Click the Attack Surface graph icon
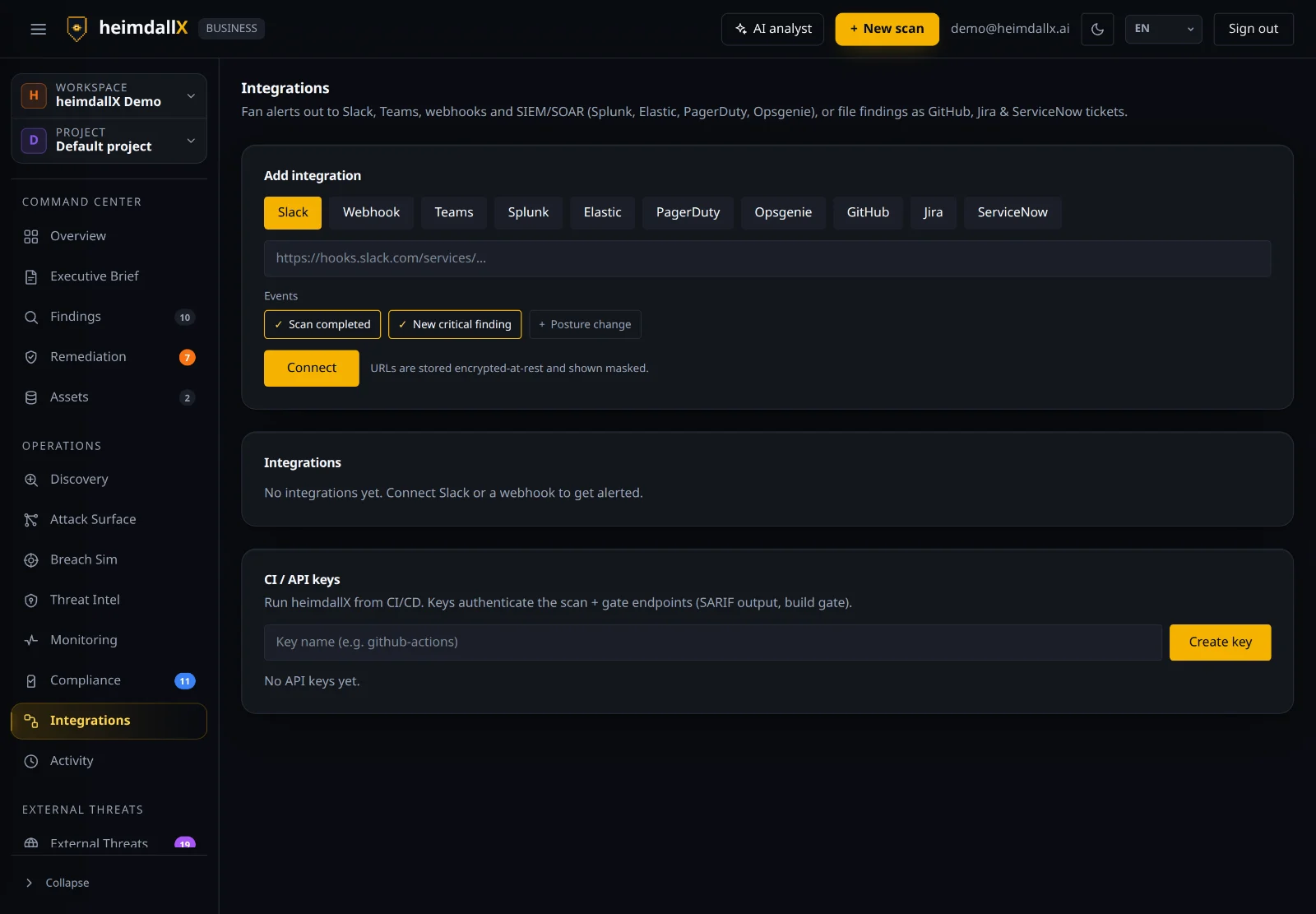Viewport: 1316px width, 914px height. tap(31, 520)
